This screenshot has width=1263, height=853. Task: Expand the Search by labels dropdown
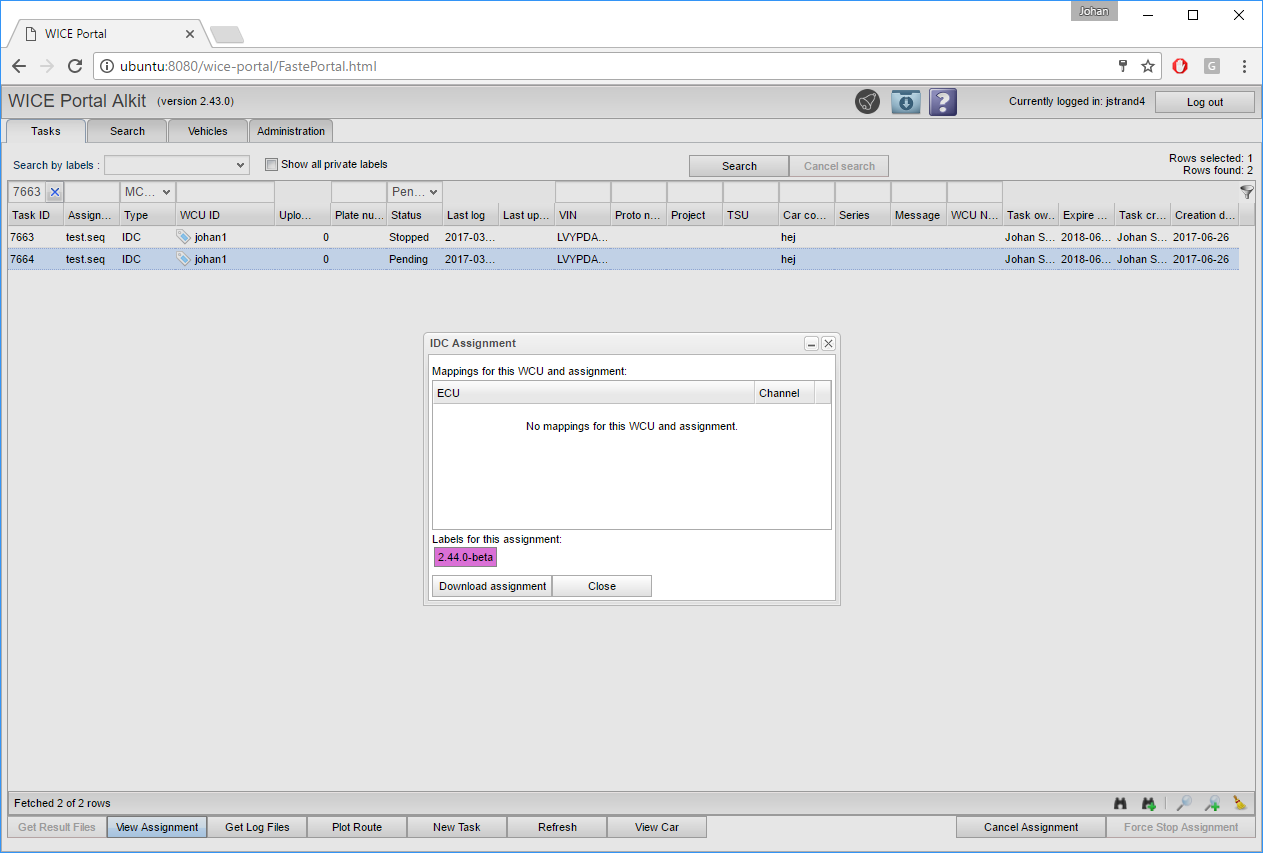176,165
